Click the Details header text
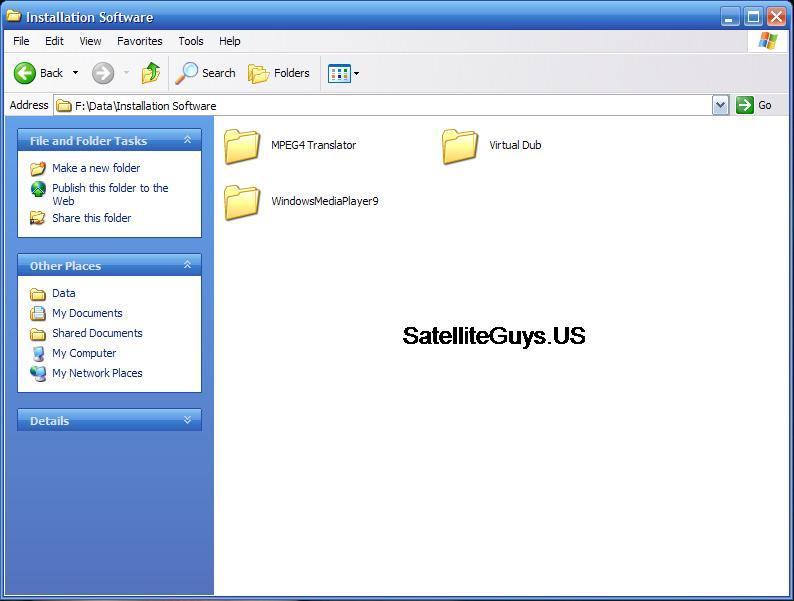 [x=49, y=421]
